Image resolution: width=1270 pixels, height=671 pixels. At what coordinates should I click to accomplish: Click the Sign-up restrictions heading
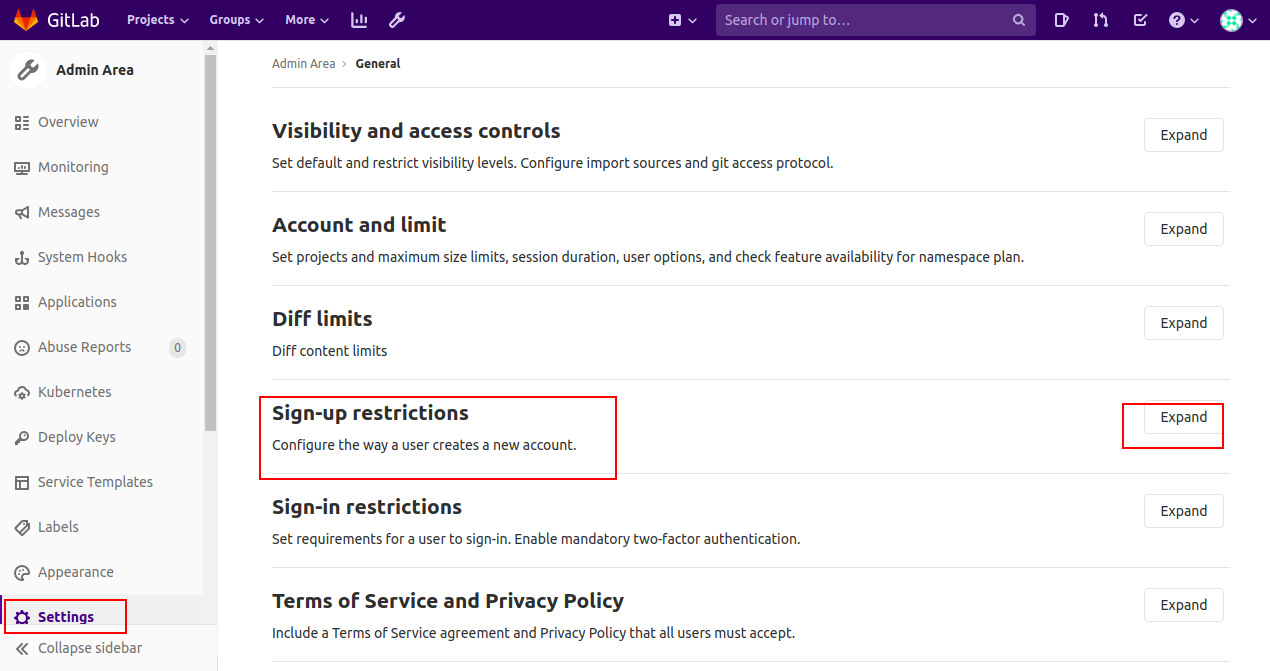[x=370, y=413]
